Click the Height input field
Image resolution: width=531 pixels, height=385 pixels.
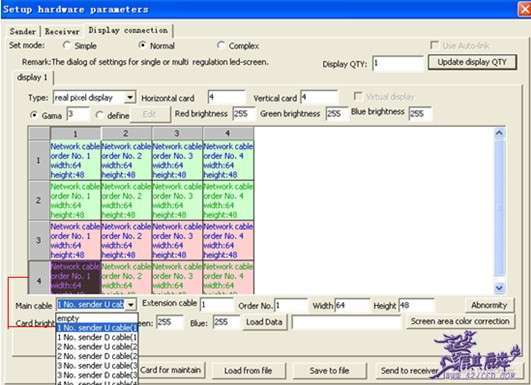tap(416, 305)
